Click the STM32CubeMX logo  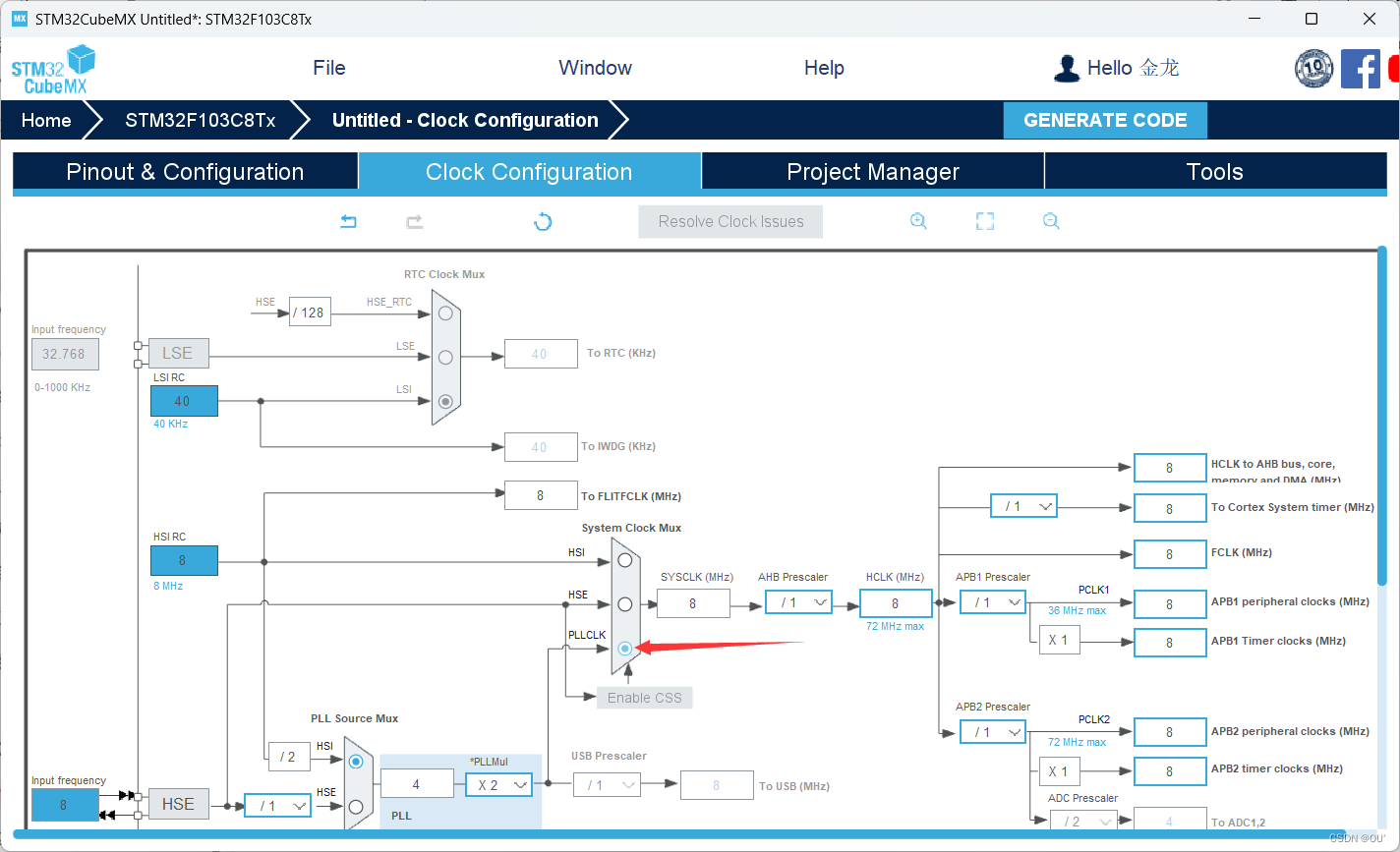53,69
